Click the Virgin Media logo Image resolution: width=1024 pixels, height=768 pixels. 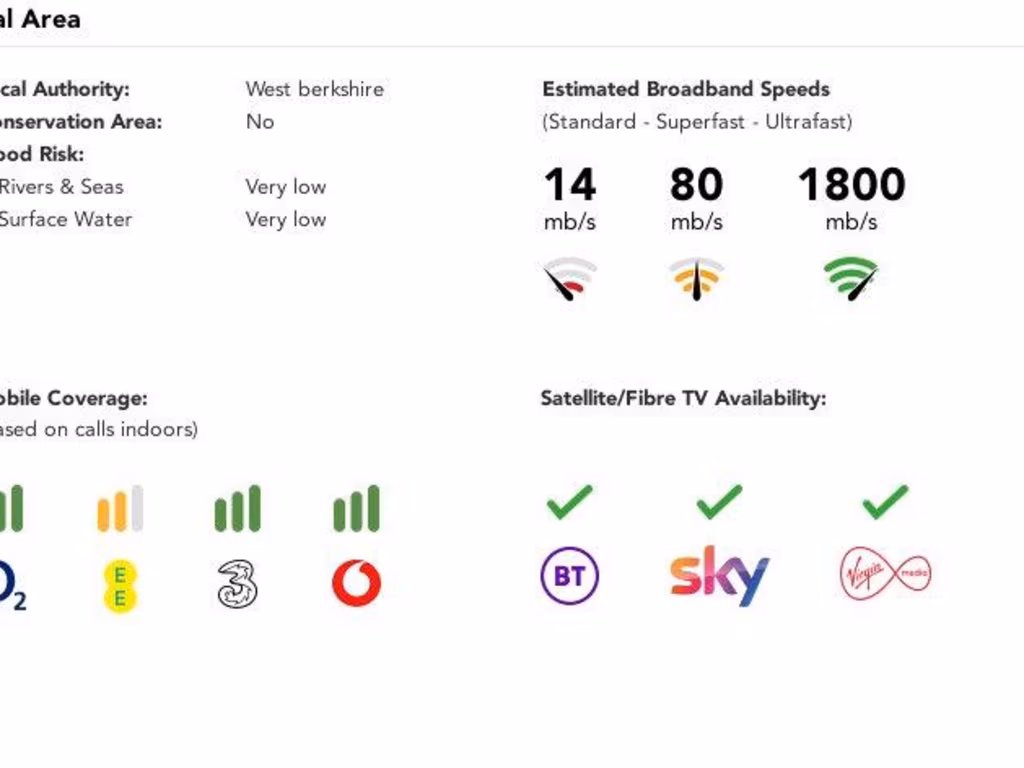pyautogui.click(x=885, y=575)
